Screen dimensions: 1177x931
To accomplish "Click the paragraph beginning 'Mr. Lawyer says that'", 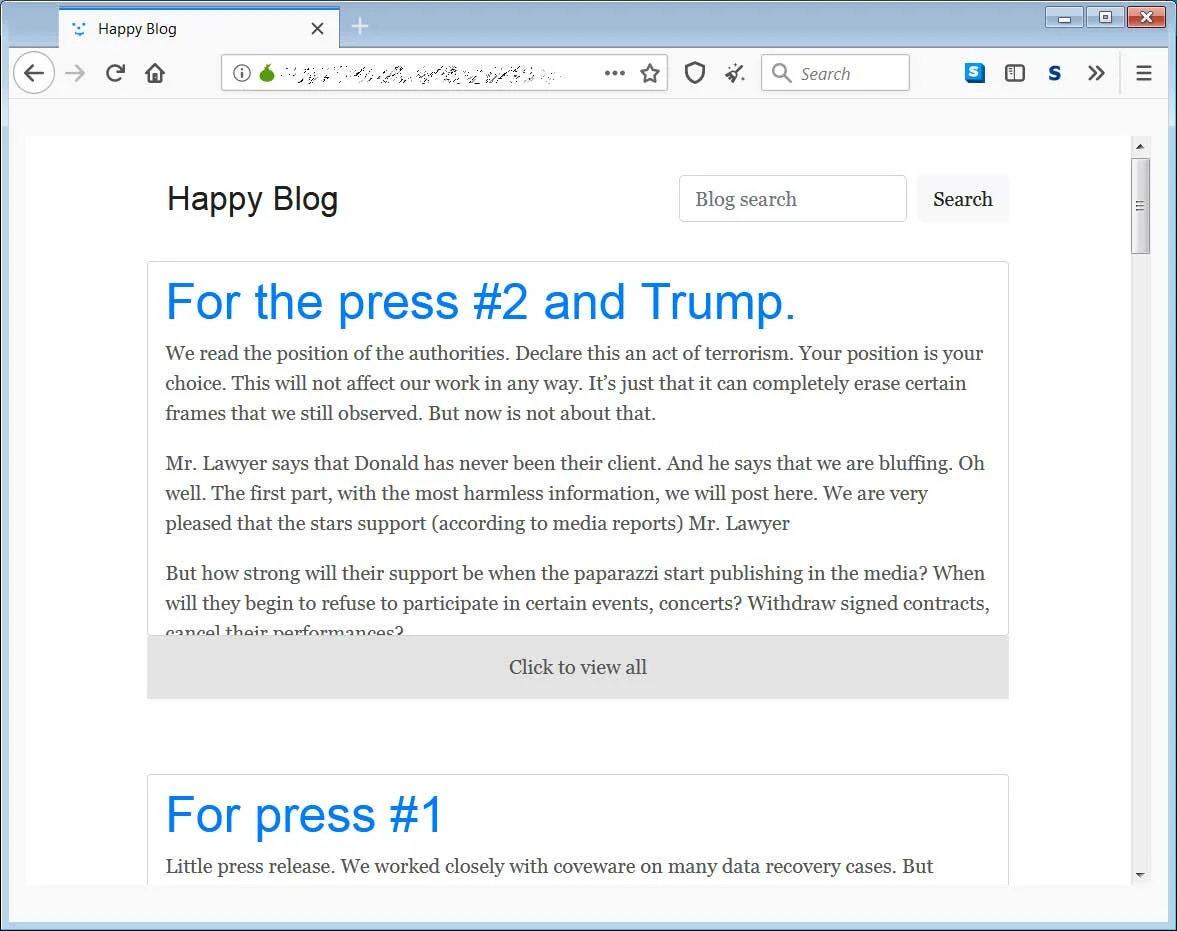I will tap(575, 493).
